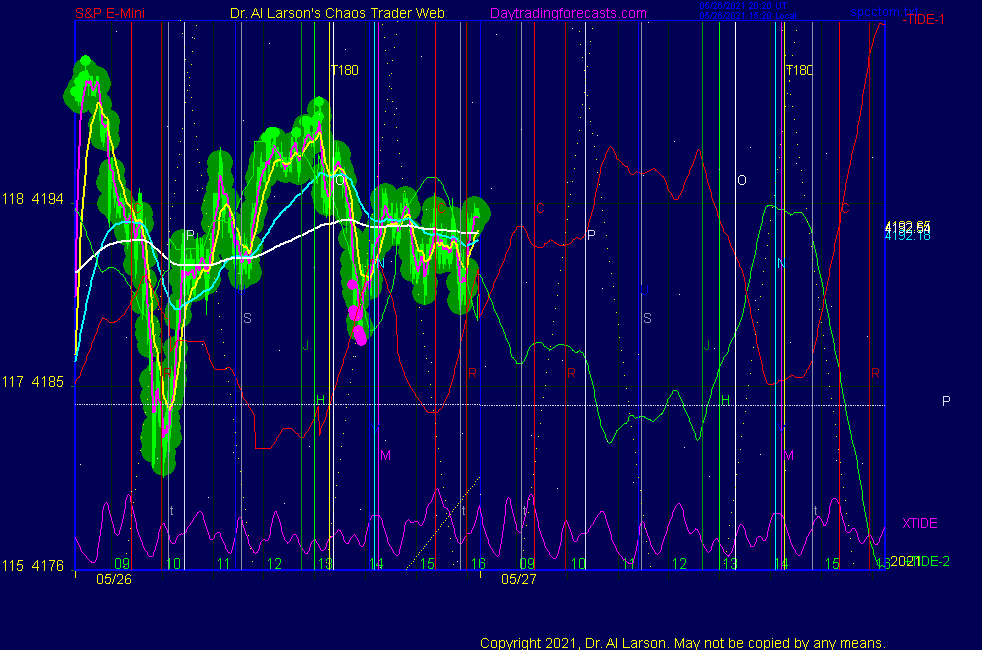982x650 pixels.
Task: Click the "10" hour label of the 05/26 session
Action: tap(173, 564)
